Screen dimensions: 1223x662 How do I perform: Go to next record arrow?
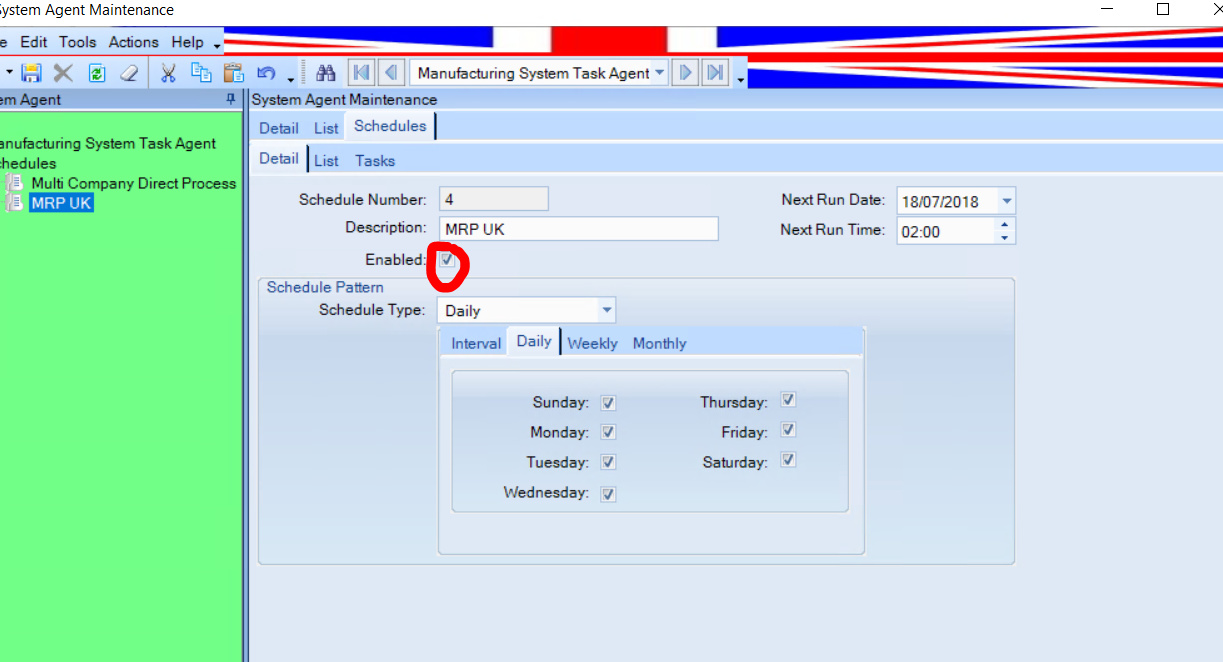pyautogui.click(x=685, y=73)
